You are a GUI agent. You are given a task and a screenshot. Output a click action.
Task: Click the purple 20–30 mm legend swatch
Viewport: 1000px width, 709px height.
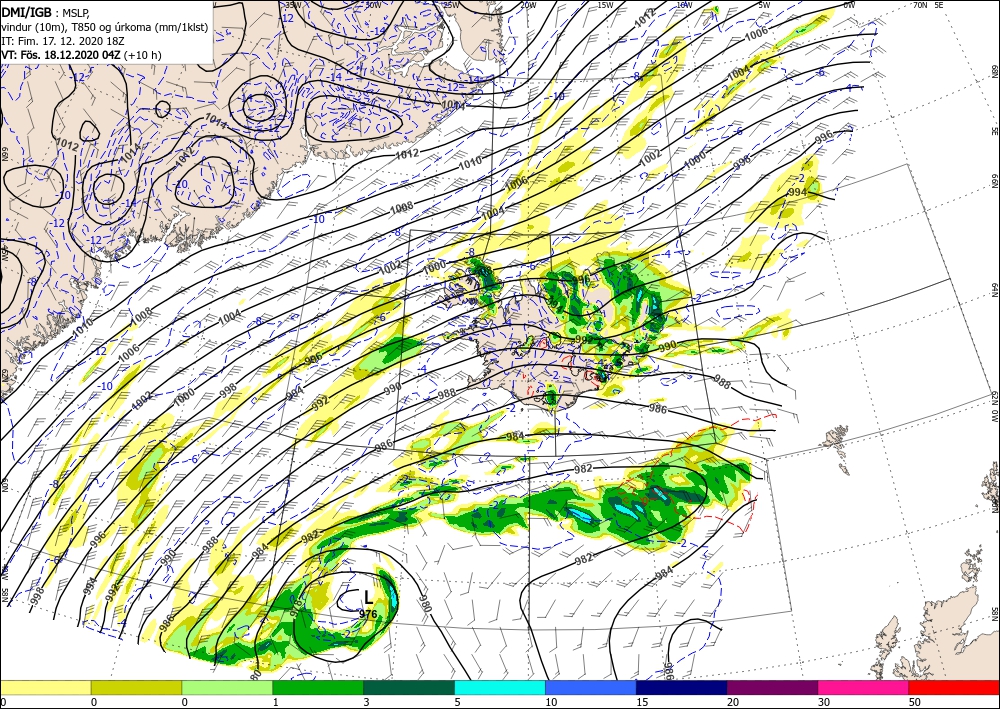pos(772,688)
